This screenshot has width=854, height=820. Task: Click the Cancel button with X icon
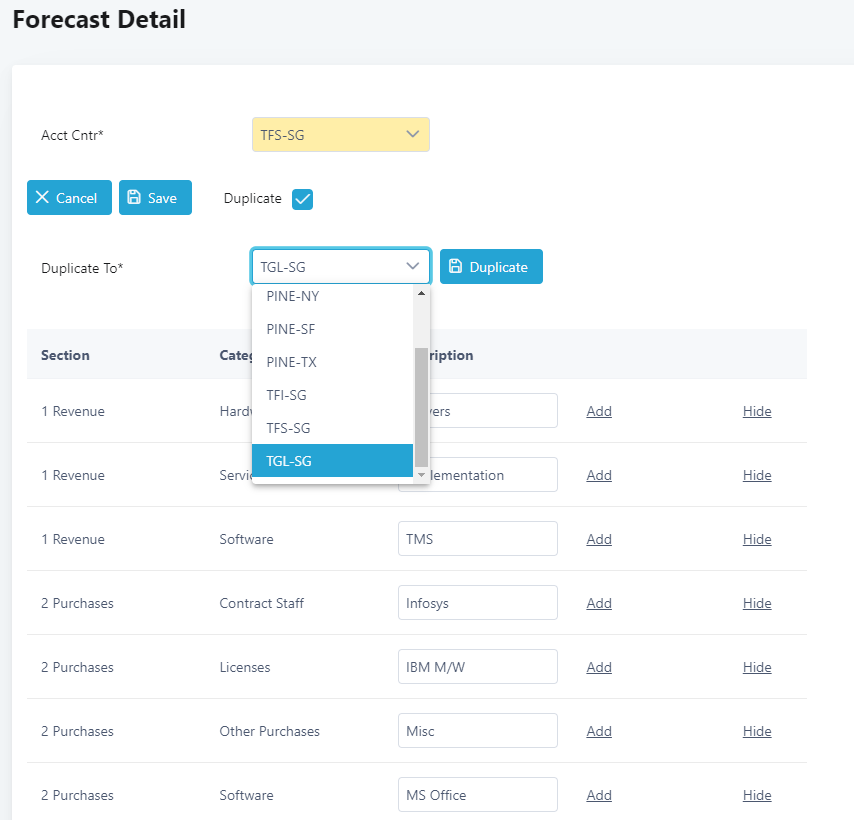coord(69,198)
